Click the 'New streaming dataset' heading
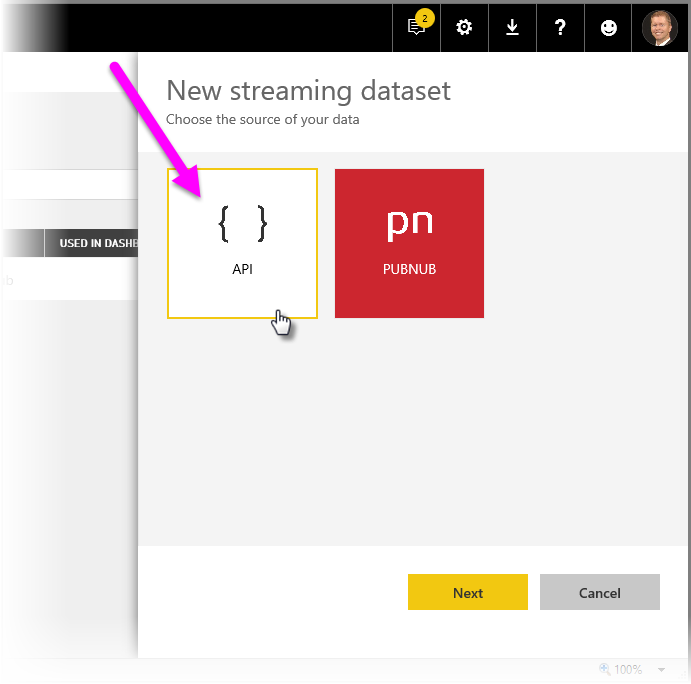691x684 pixels. click(x=308, y=91)
